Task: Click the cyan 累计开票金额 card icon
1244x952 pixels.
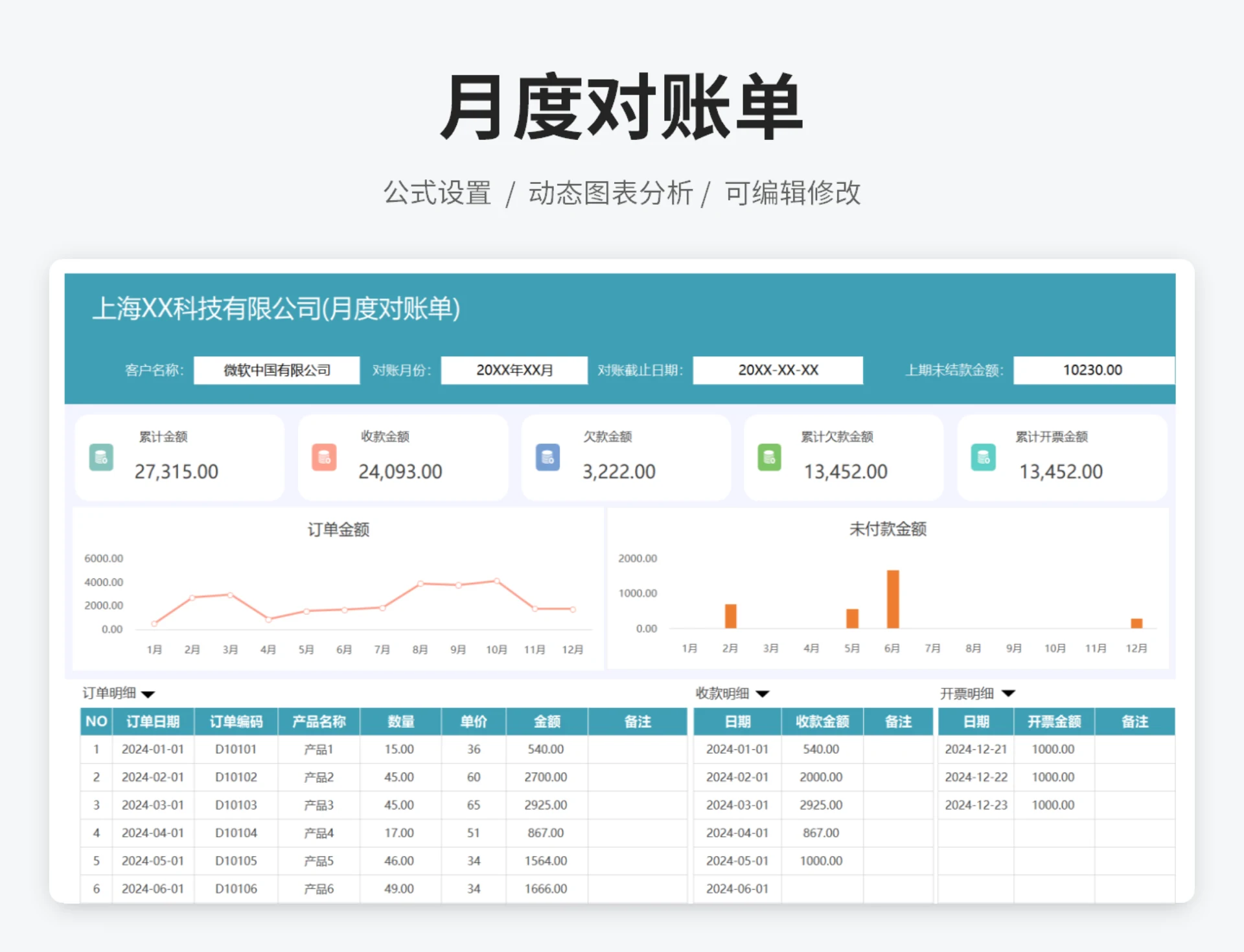Action: point(983,458)
